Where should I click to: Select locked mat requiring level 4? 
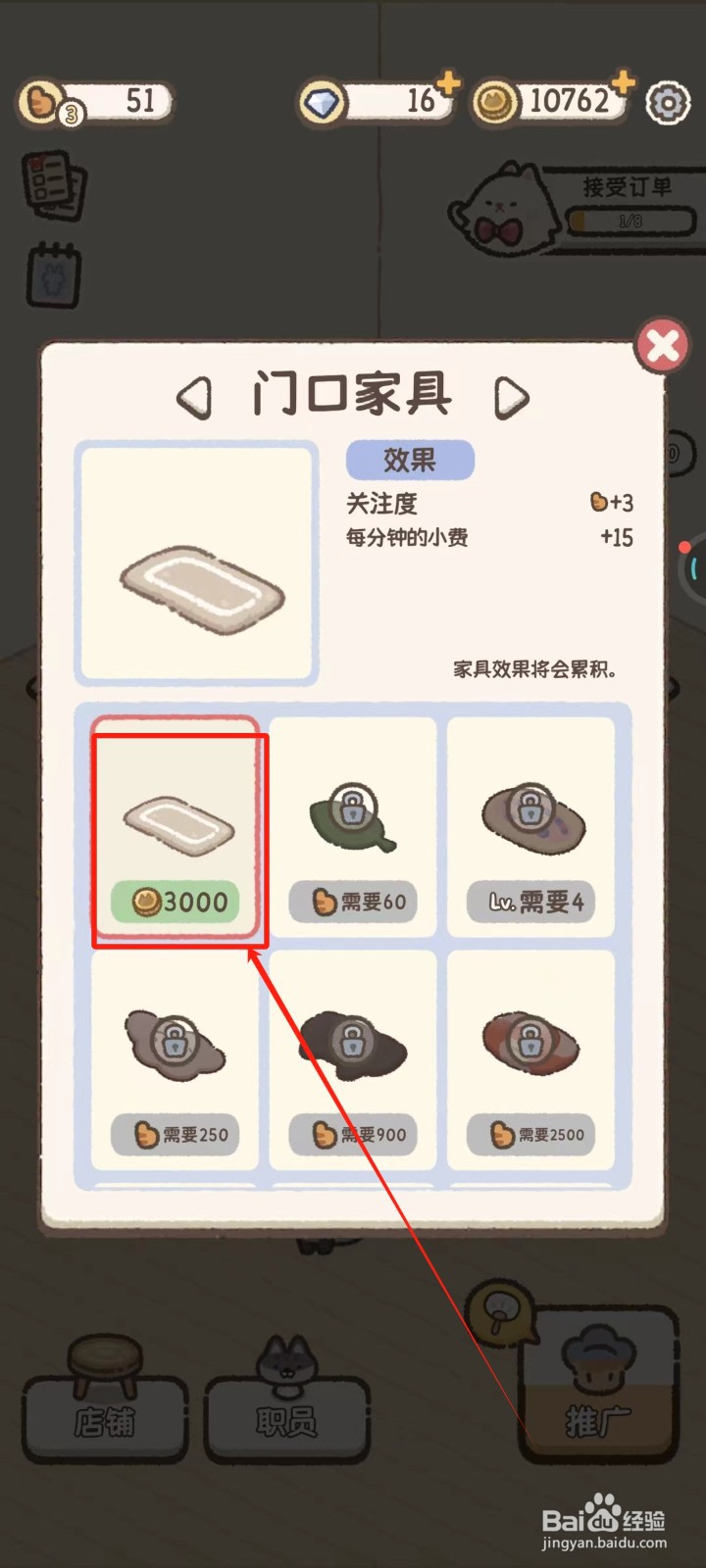tap(531, 827)
